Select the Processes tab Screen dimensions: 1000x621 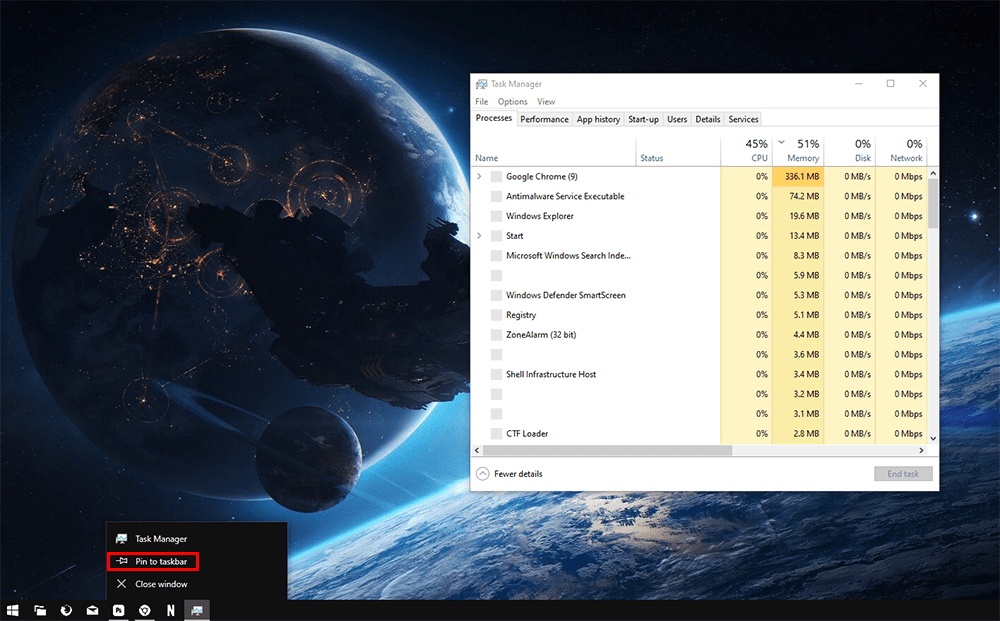[494, 118]
